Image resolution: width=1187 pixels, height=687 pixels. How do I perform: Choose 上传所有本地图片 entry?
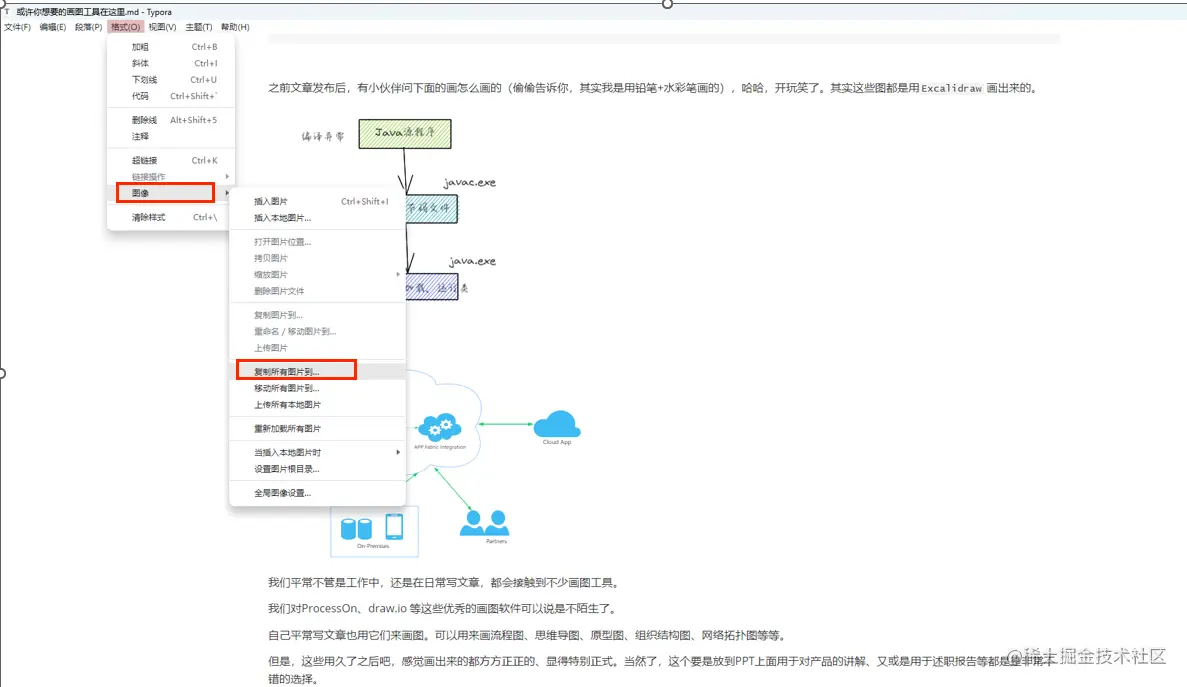point(318,405)
